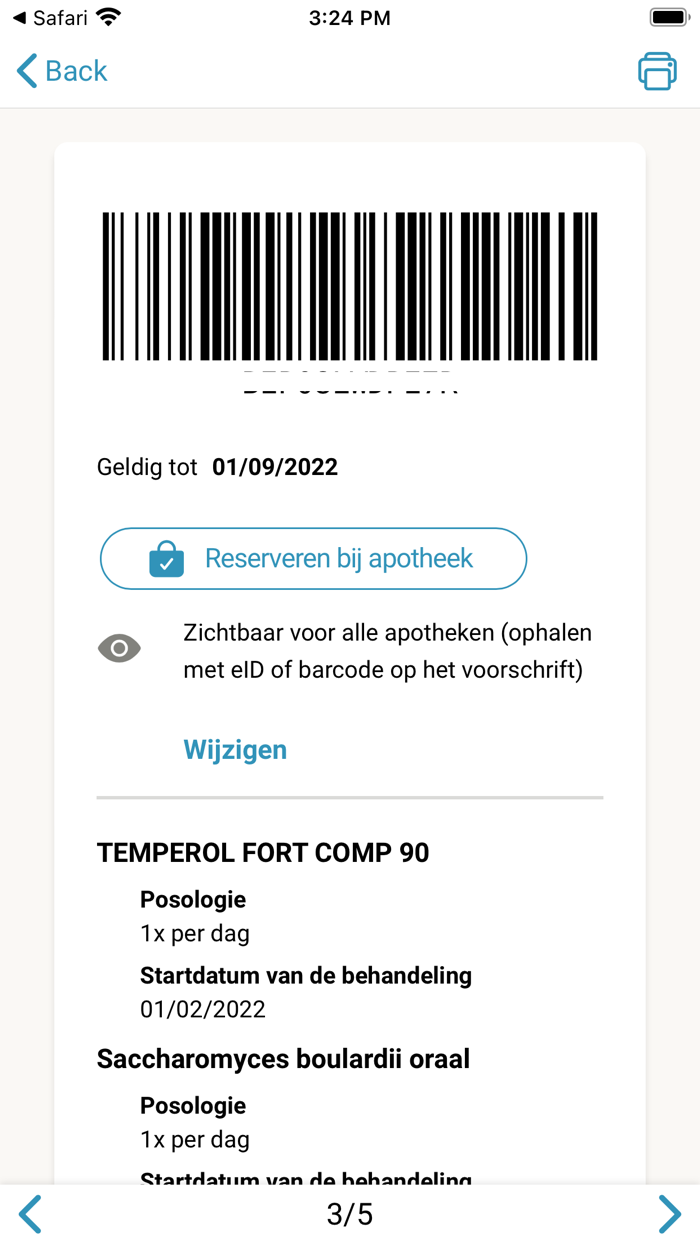Tap the Zichtbaar voor alle apotheken text

[x=387, y=651]
